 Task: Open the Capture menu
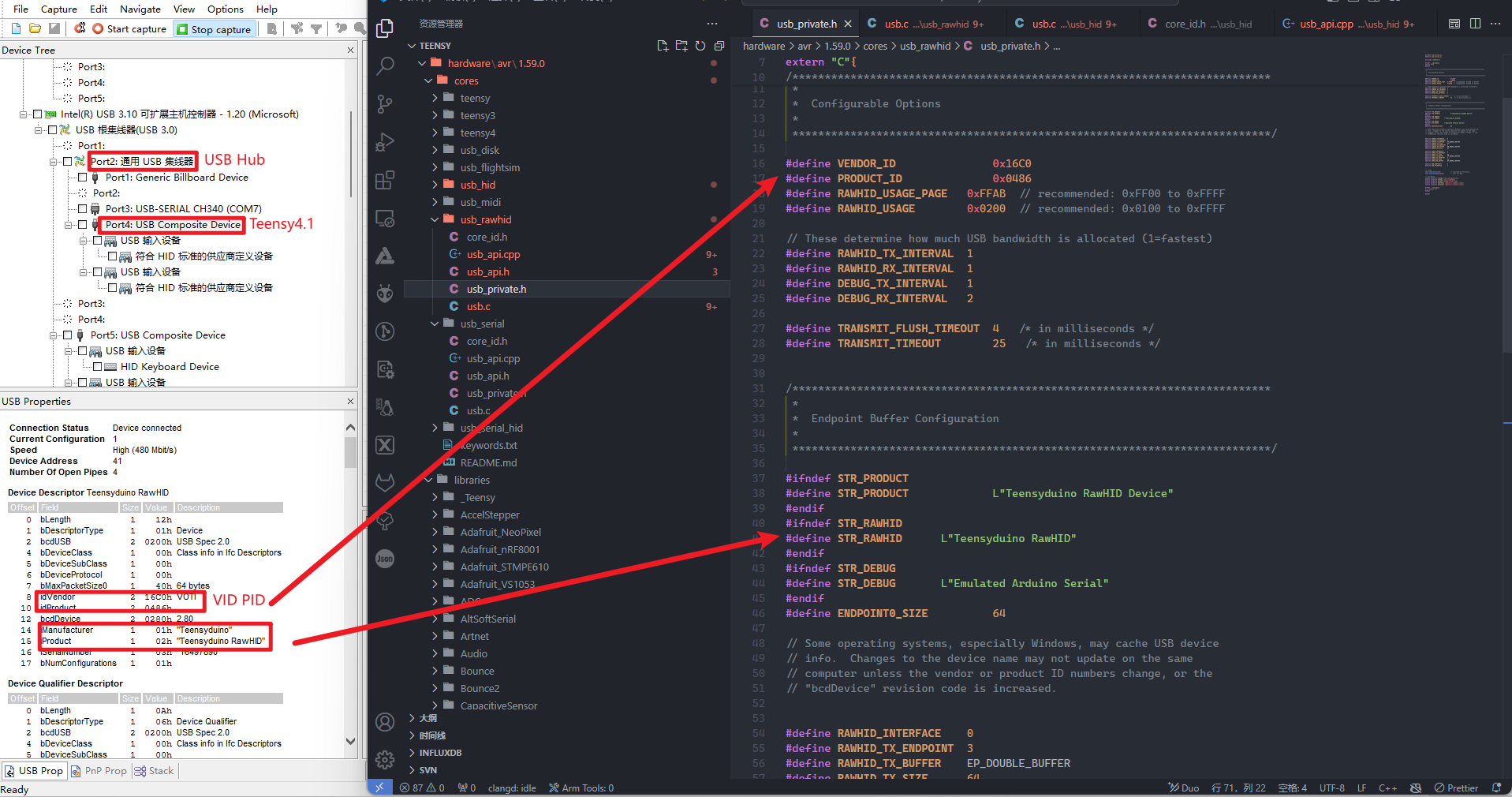(59, 9)
